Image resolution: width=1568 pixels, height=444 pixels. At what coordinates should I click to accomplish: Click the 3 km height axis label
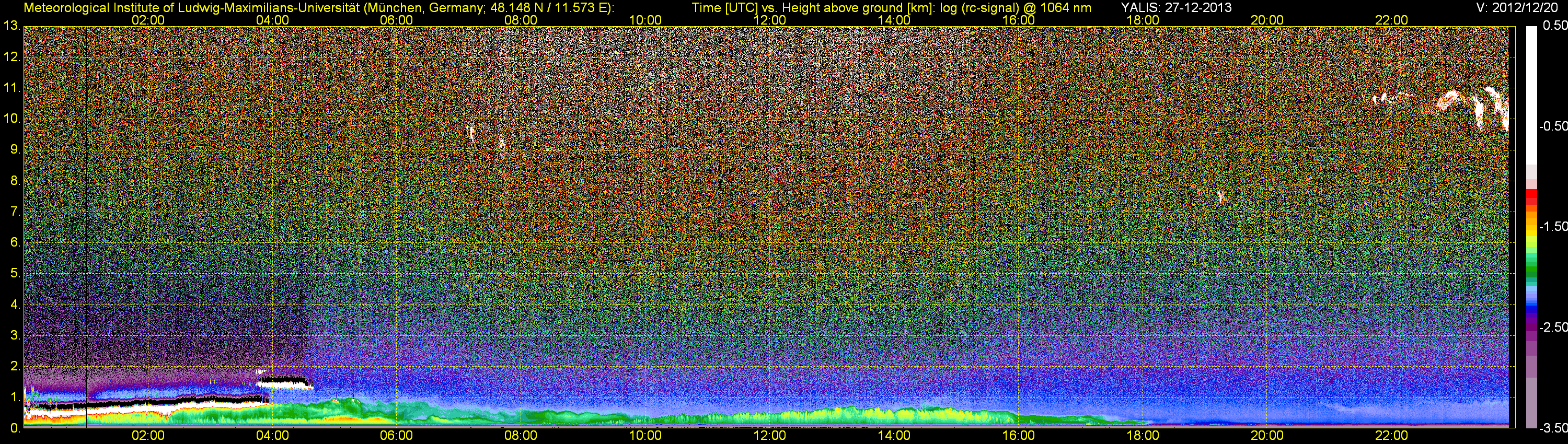15,335
